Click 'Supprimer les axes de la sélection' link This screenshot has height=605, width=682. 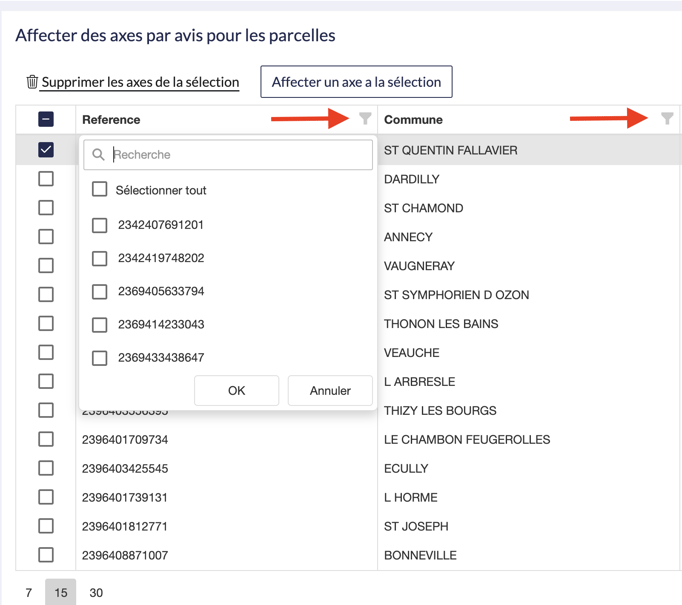[x=140, y=82]
